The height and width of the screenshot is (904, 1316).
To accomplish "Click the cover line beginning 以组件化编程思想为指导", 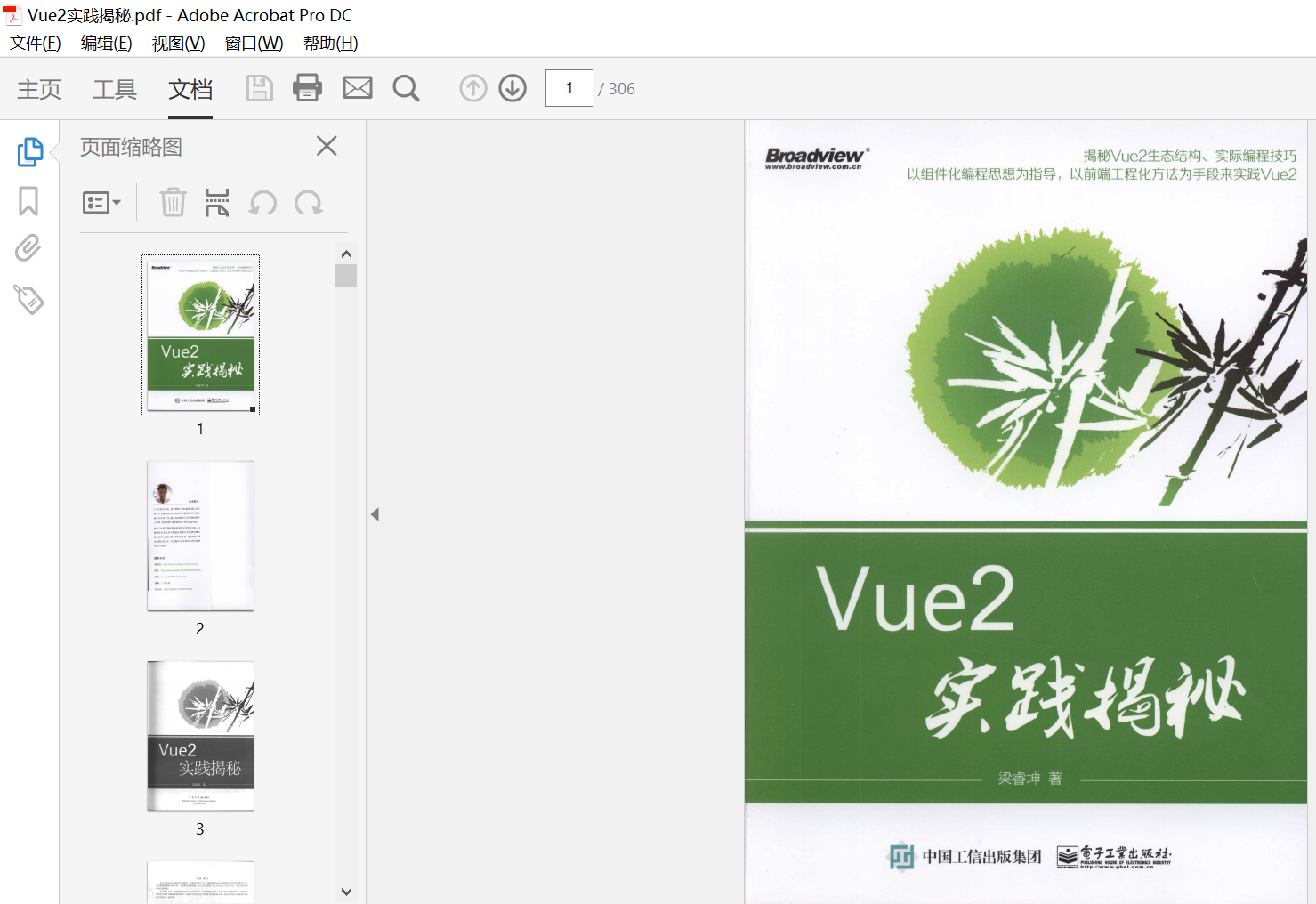I will point(1102,174).
